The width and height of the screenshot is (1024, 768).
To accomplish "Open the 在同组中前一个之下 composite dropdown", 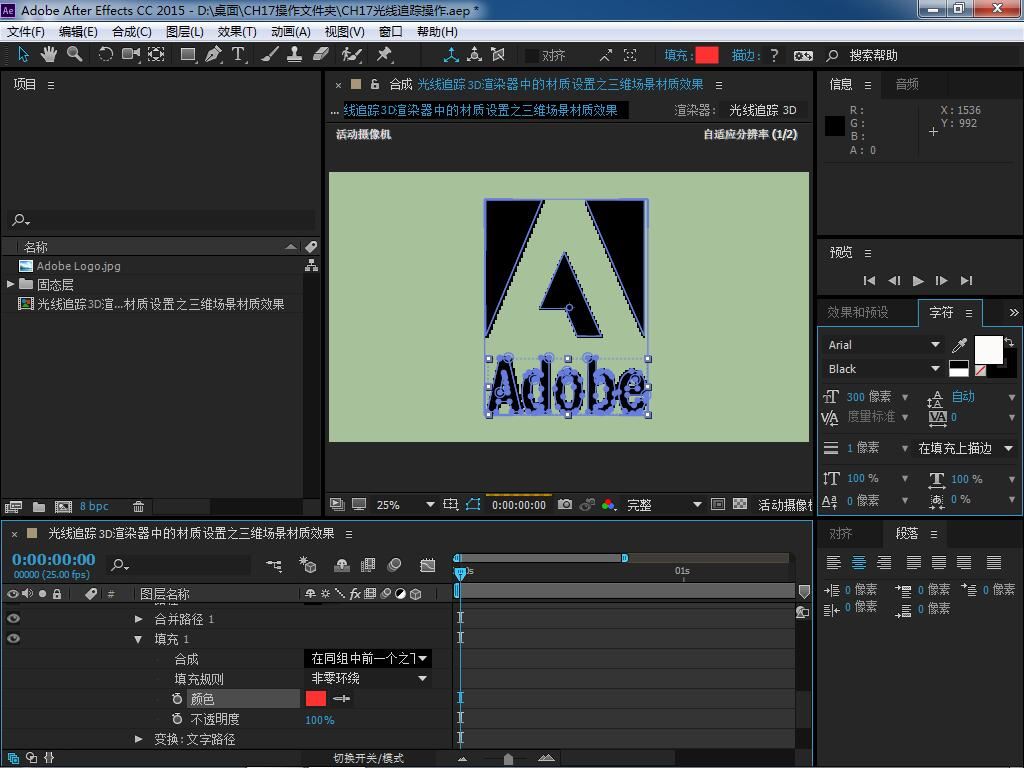I will pos(369,658).
